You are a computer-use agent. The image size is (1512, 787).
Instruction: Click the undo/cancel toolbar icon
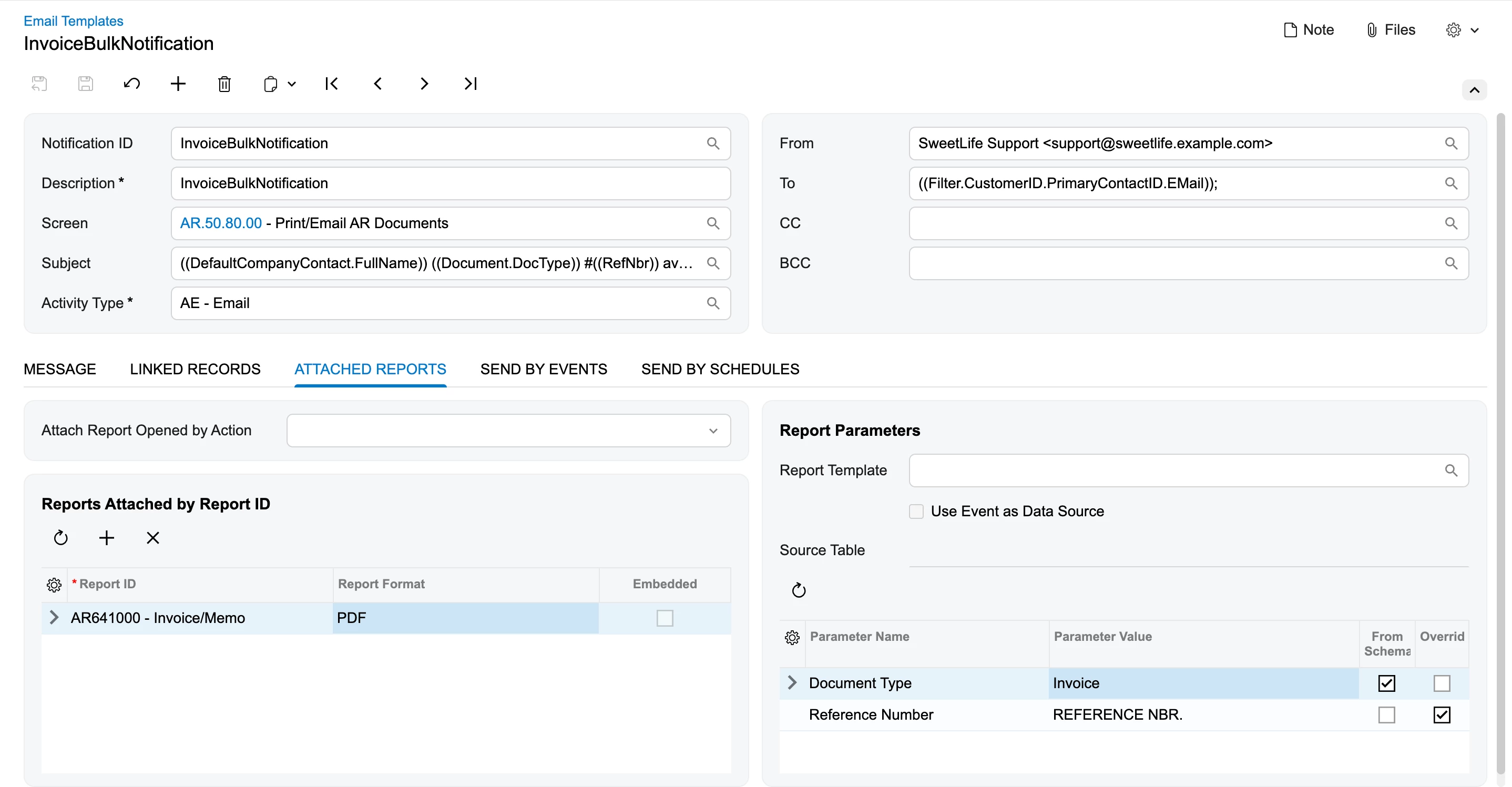pos(131,84)
